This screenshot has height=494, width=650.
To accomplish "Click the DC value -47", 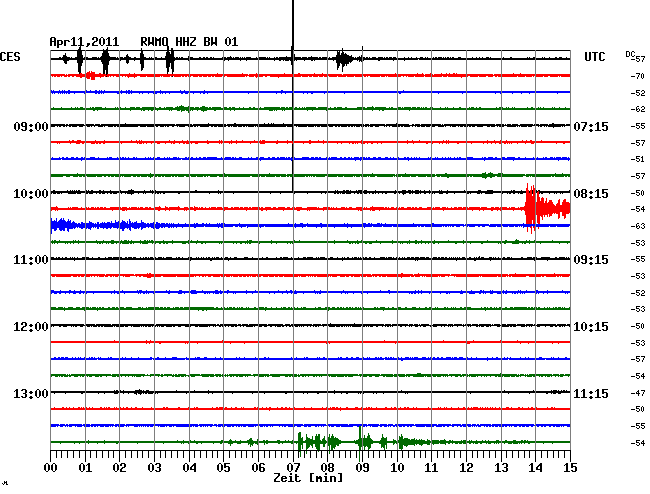I will [638, 393].
